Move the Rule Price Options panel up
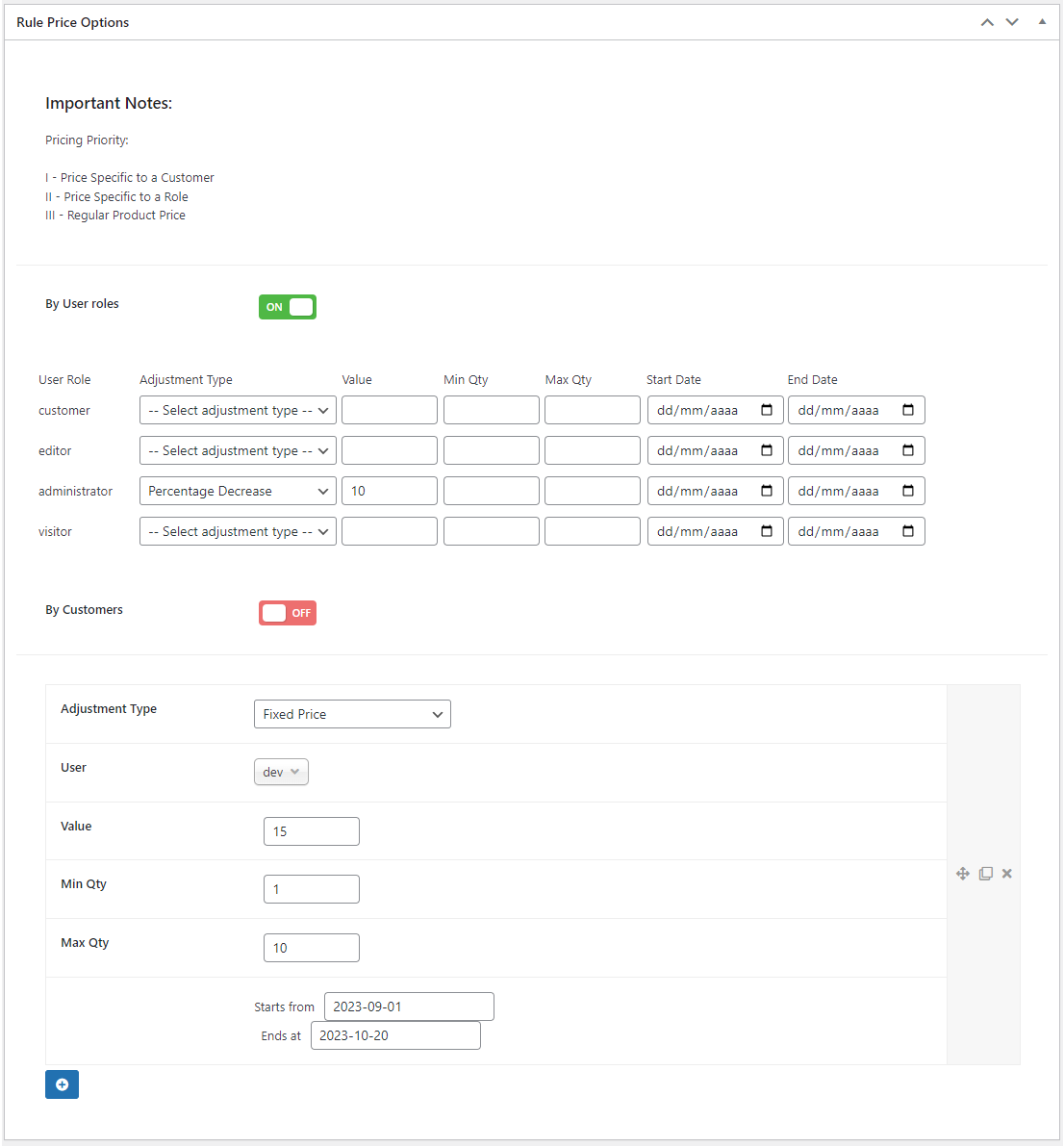Image resolution: width=1064 pixels, height=1147 pixels. click(987, 22)
